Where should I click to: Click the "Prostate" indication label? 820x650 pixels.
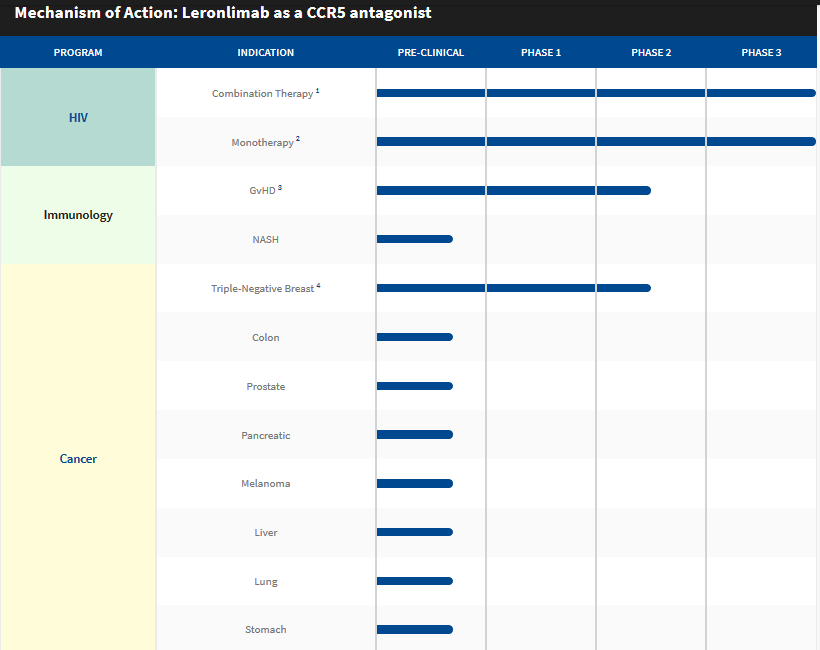(x=266, y=386)
